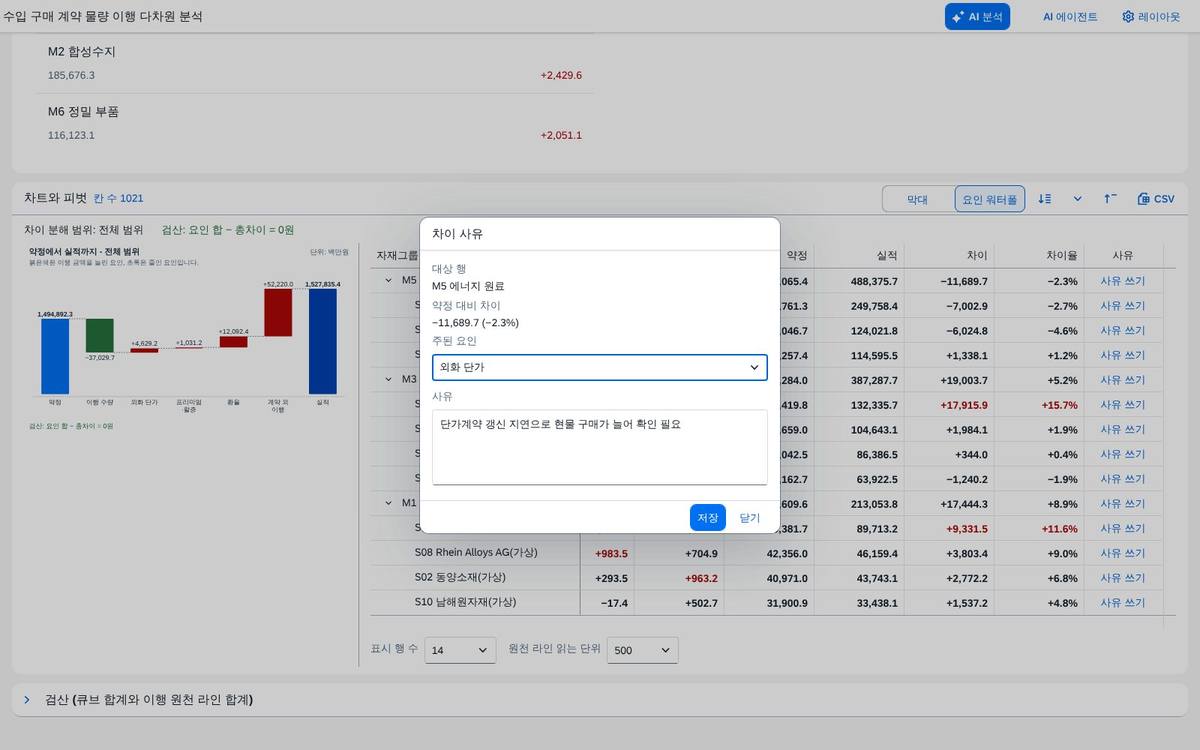The image size is (1200, 750).
Task: Export the table with the CSV icon
Action: tap(1156, 199)
